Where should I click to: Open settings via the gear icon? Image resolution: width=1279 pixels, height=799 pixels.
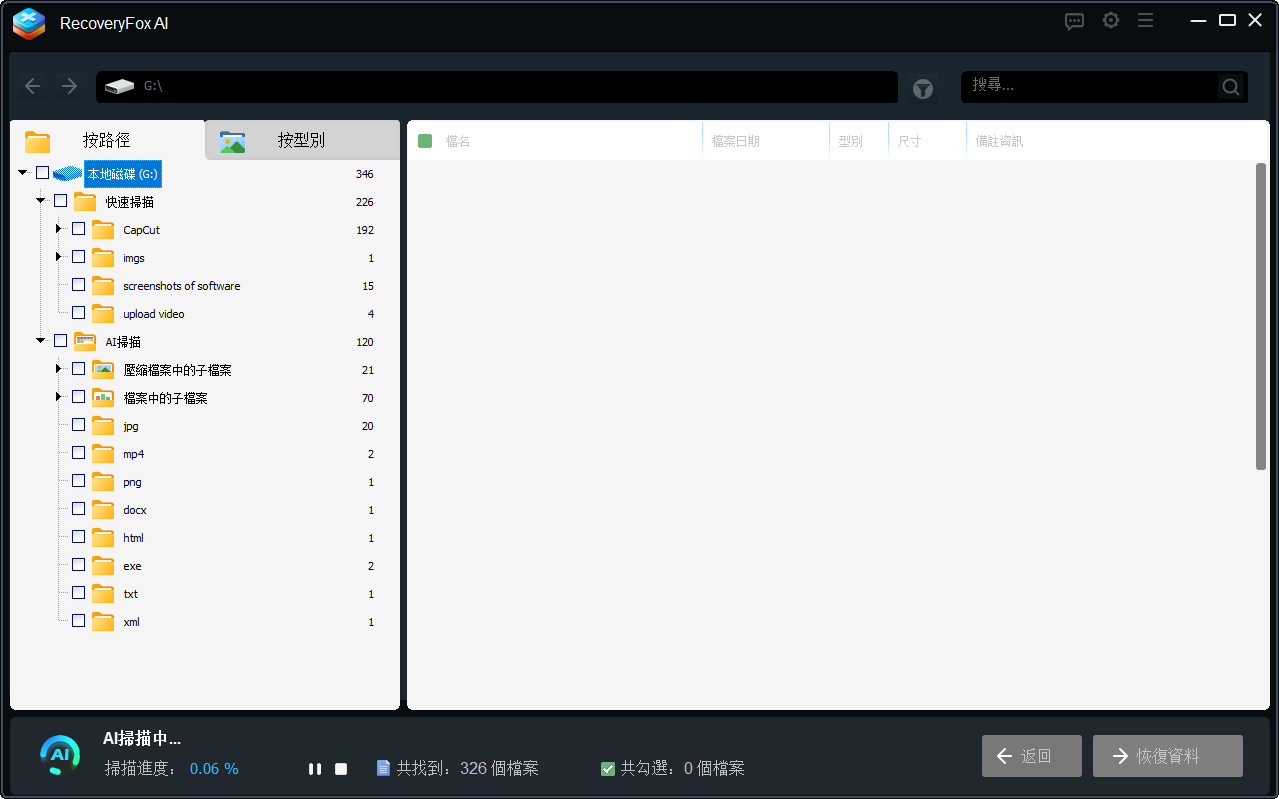[1110, 21]
